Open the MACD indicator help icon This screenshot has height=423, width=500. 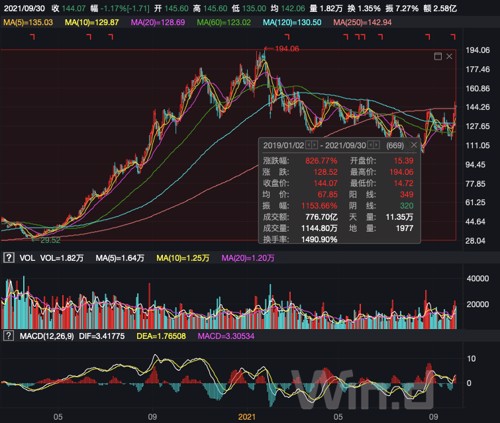pos(8,336)
